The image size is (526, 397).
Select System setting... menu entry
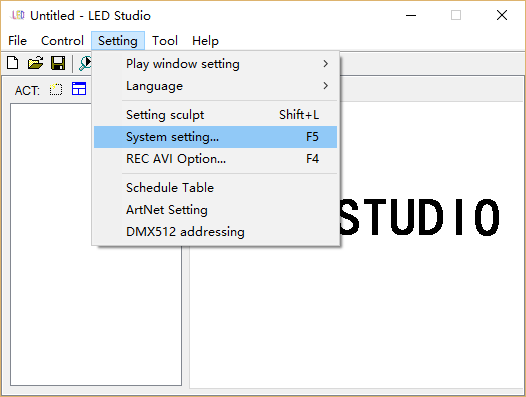pyautogui.click(x=215, y=137)
